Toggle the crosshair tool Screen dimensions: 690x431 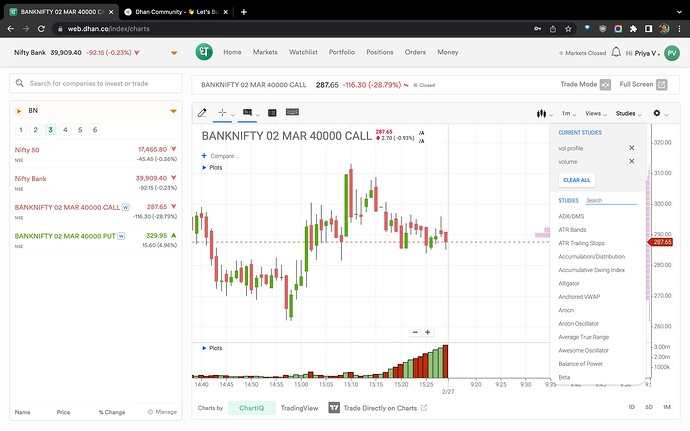coord(222,113)
